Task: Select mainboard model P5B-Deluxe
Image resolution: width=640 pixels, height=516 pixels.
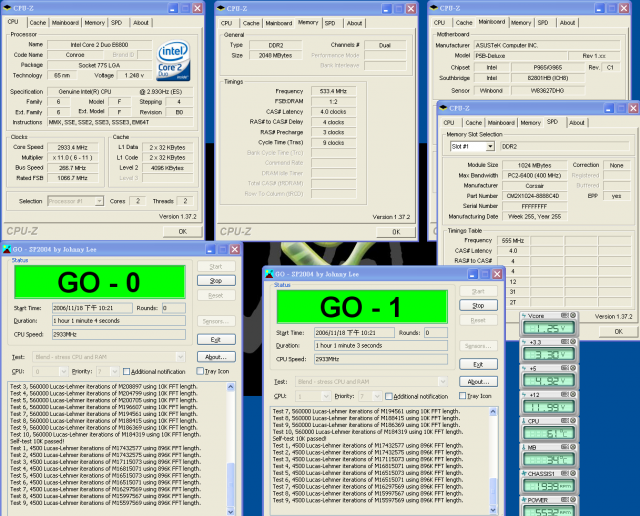Action: point(521,56)
